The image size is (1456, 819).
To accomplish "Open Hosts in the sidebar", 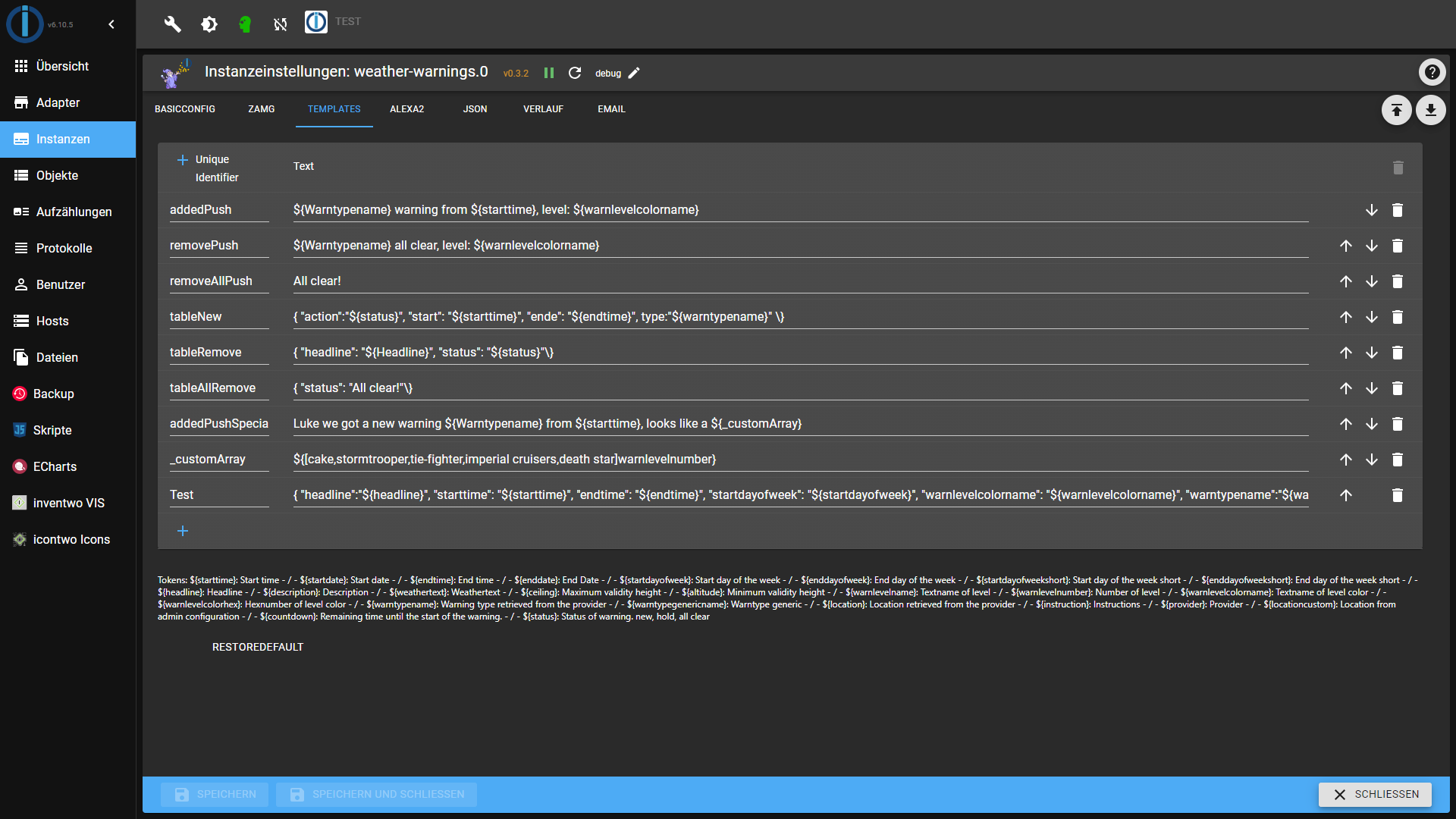I will pos(68,322).
